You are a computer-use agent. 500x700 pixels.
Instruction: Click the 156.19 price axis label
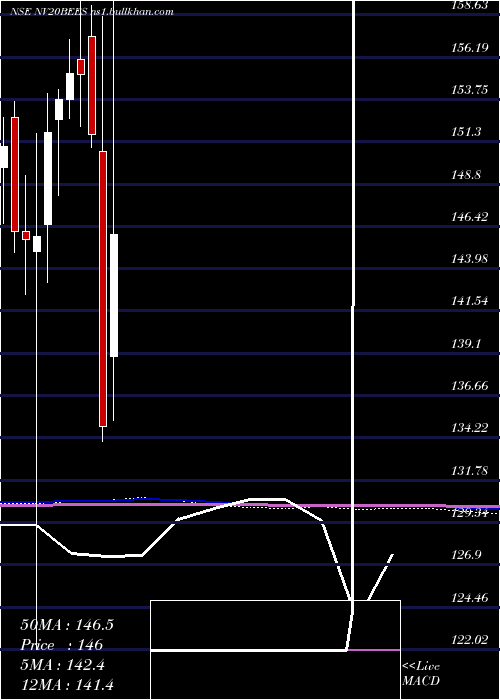[470, 47]
